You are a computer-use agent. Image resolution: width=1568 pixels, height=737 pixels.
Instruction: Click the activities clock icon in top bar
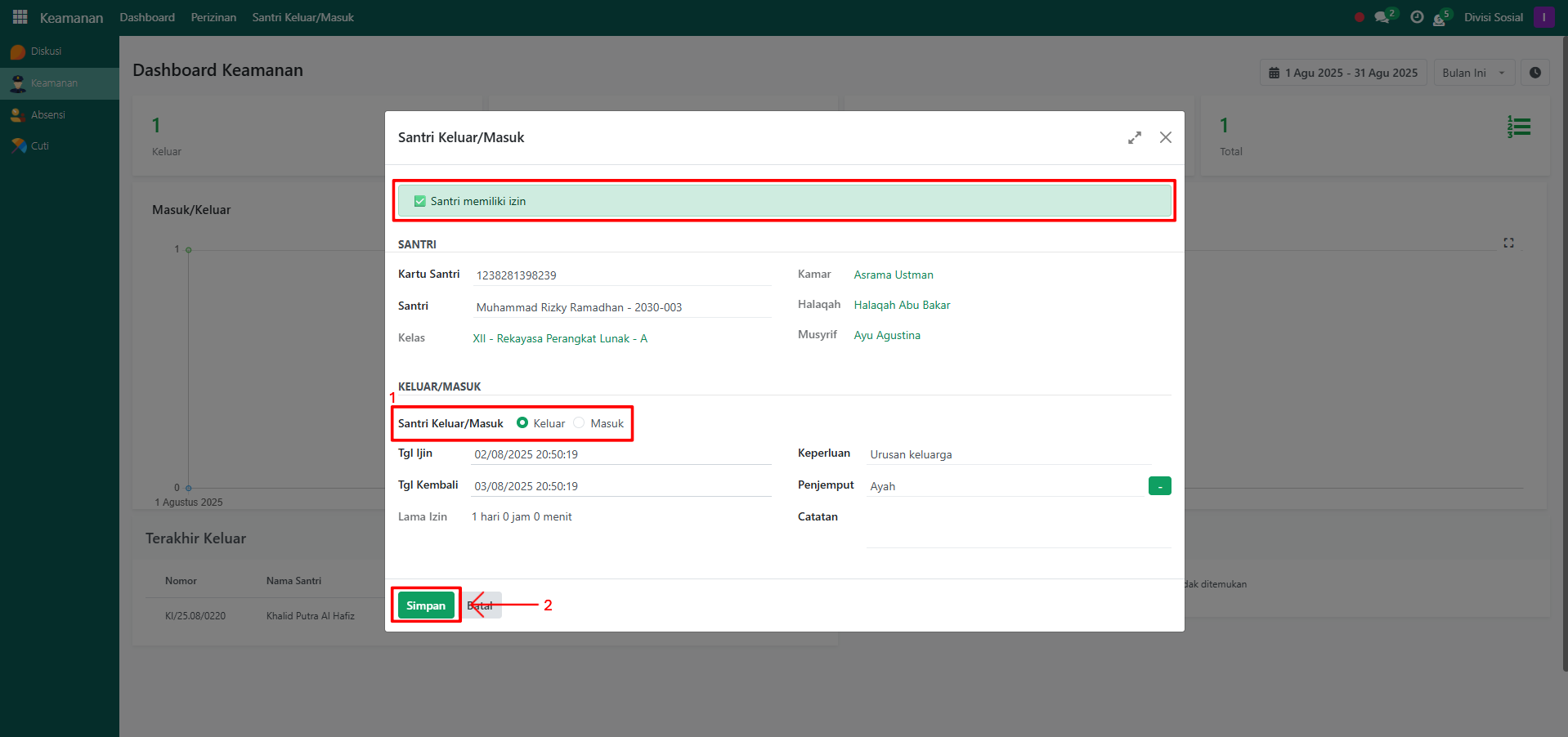pyautogui.click(x=1417, y=17)
